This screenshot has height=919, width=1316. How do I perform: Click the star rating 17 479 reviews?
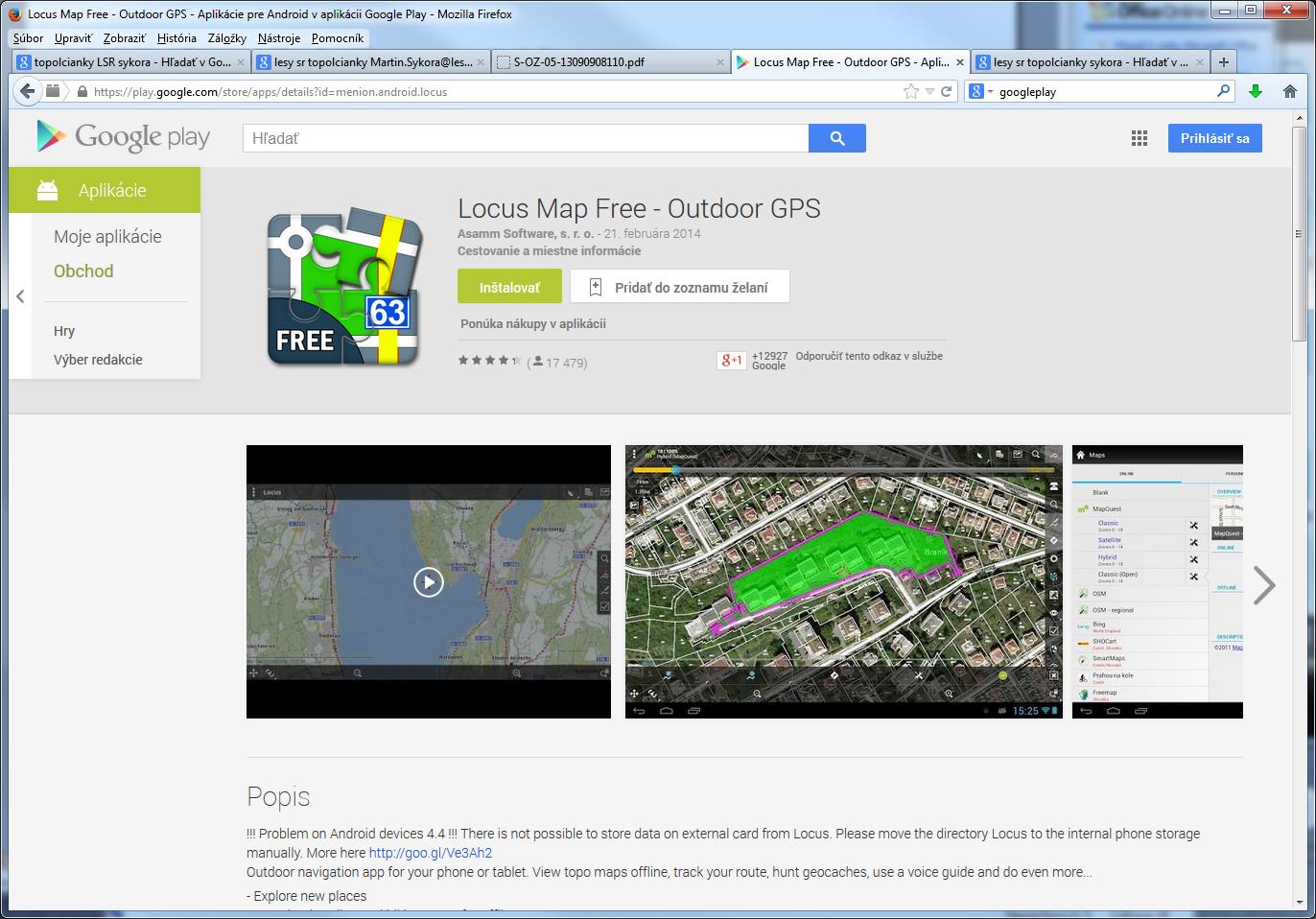pos(523,362)
